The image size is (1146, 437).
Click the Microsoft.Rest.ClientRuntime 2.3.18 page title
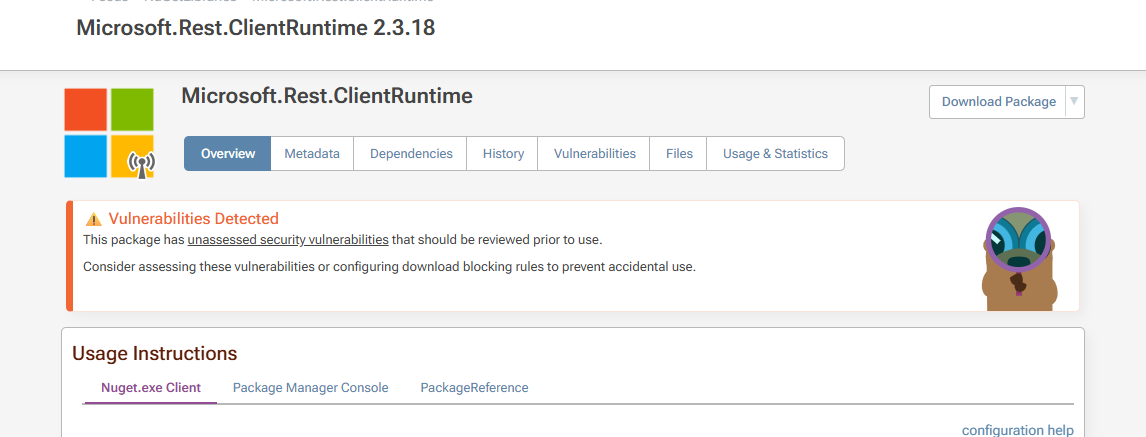(256, 28)
